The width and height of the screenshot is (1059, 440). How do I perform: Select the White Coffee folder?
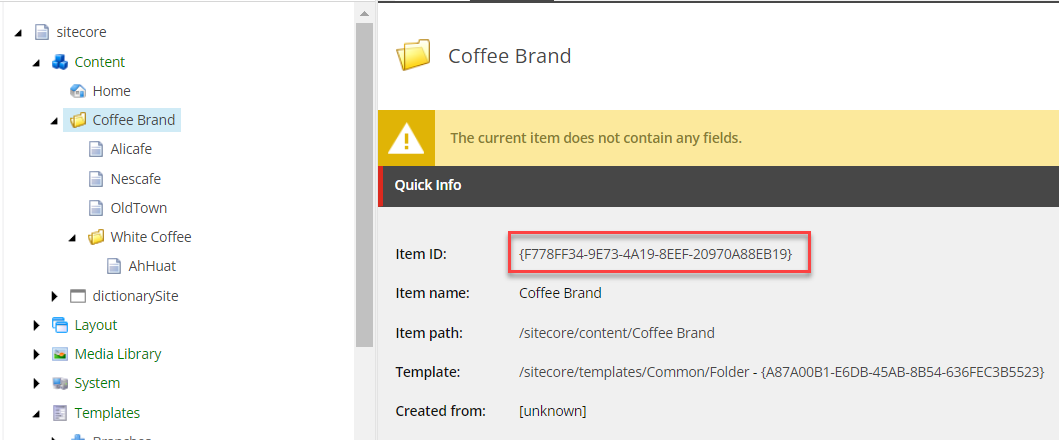pos(151,237)
